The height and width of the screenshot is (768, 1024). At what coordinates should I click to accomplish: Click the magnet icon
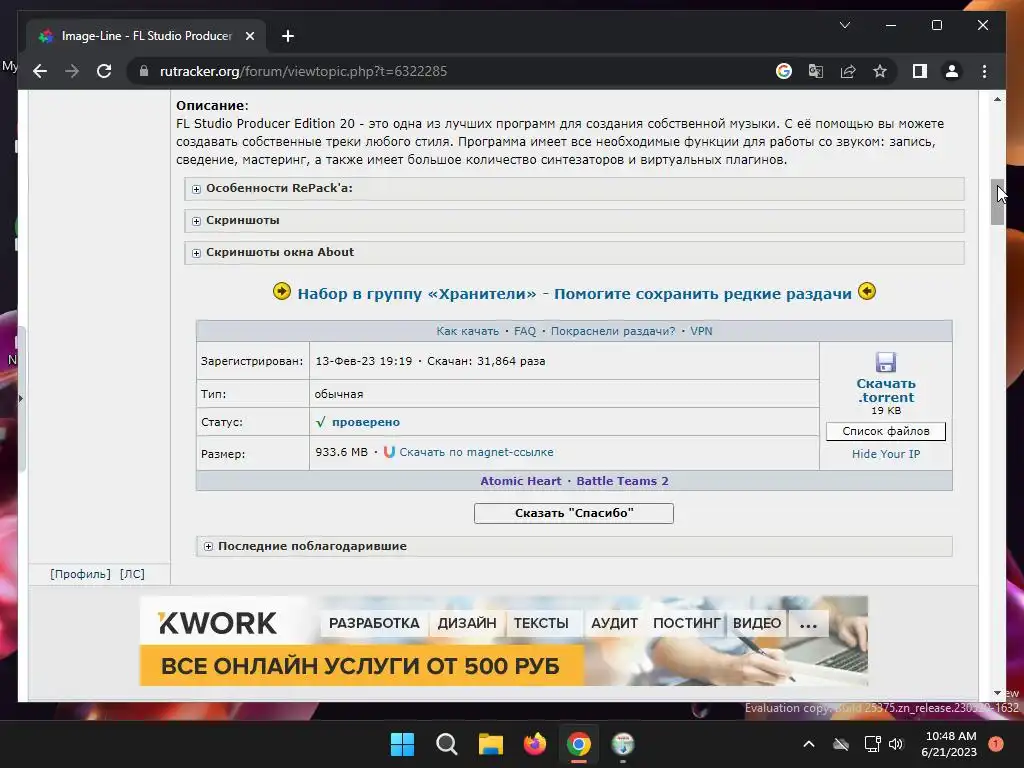pos(389,452)
